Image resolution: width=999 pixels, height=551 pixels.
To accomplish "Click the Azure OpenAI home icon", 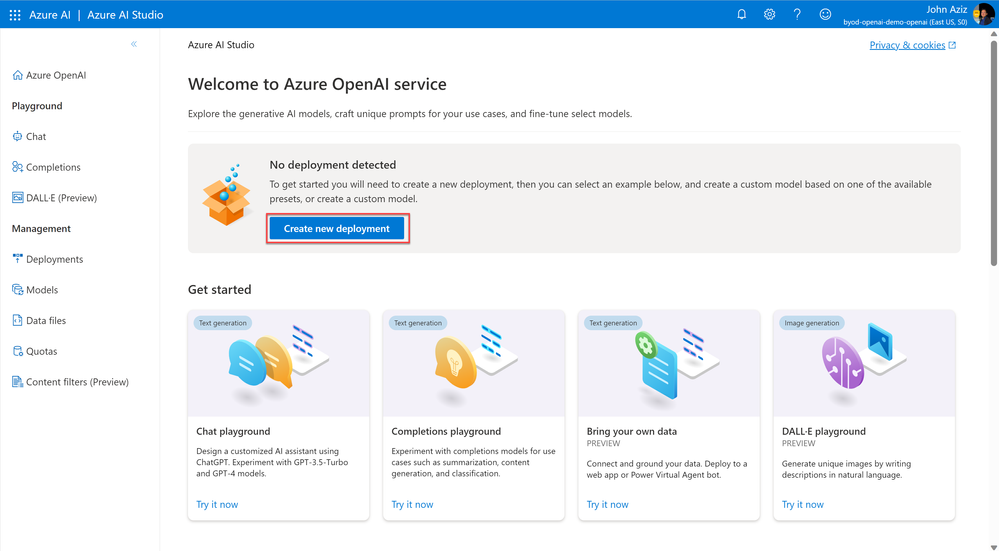I will coord(17,75).
